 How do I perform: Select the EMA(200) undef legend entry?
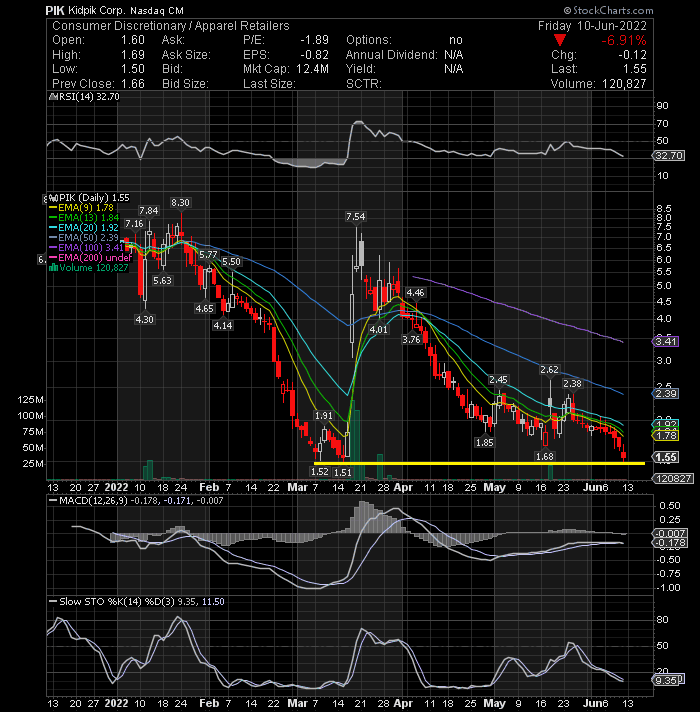(x=90, y=258)
